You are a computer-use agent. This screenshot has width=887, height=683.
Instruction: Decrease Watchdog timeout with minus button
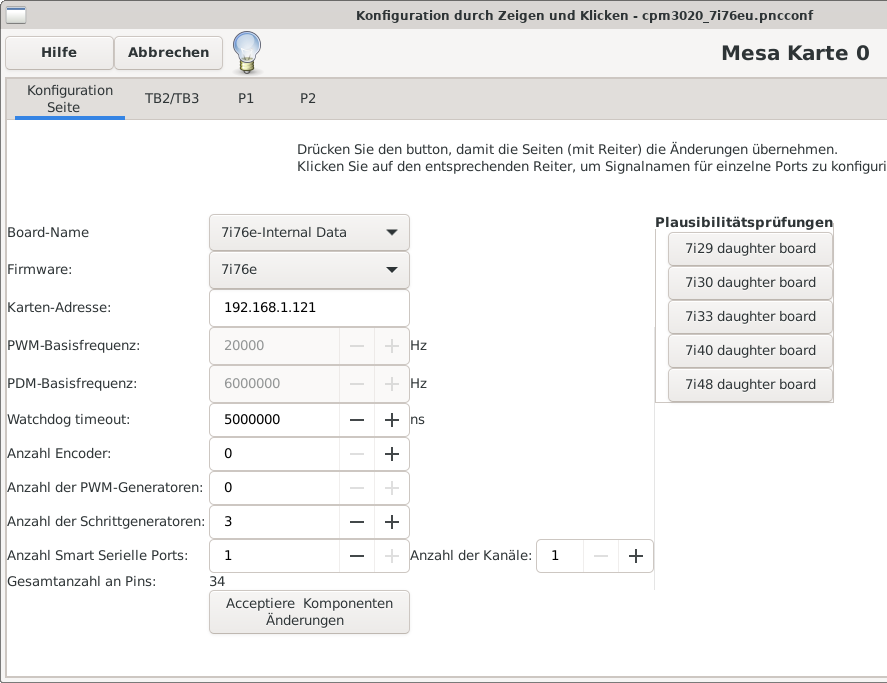point(357,420)
